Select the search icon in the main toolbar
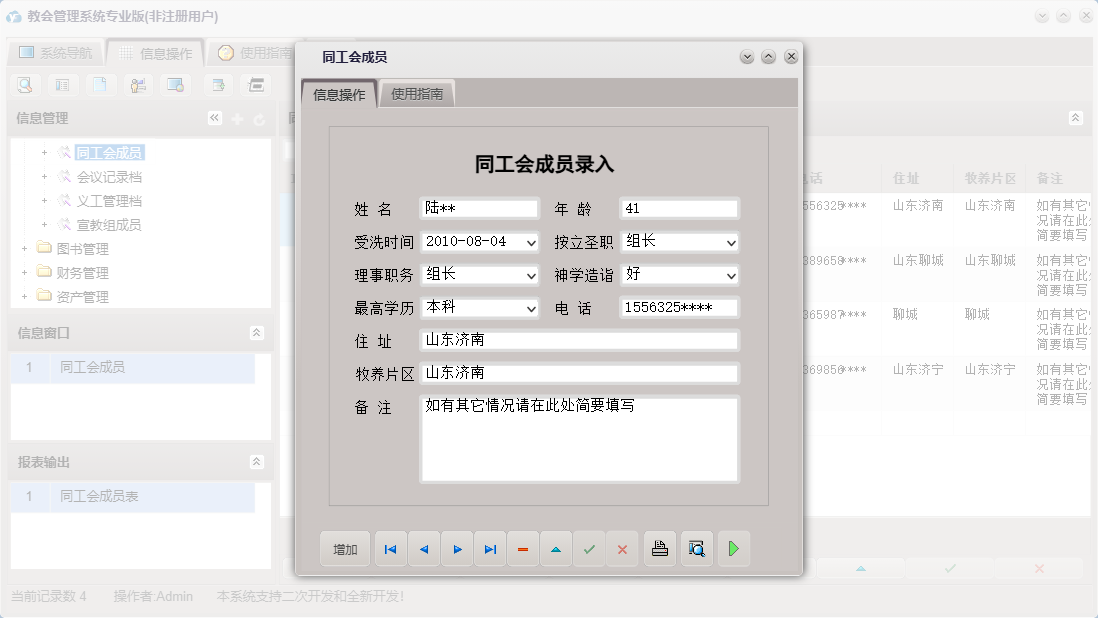The height and width of the screenshot is (618, 1098). coord(24,85)
